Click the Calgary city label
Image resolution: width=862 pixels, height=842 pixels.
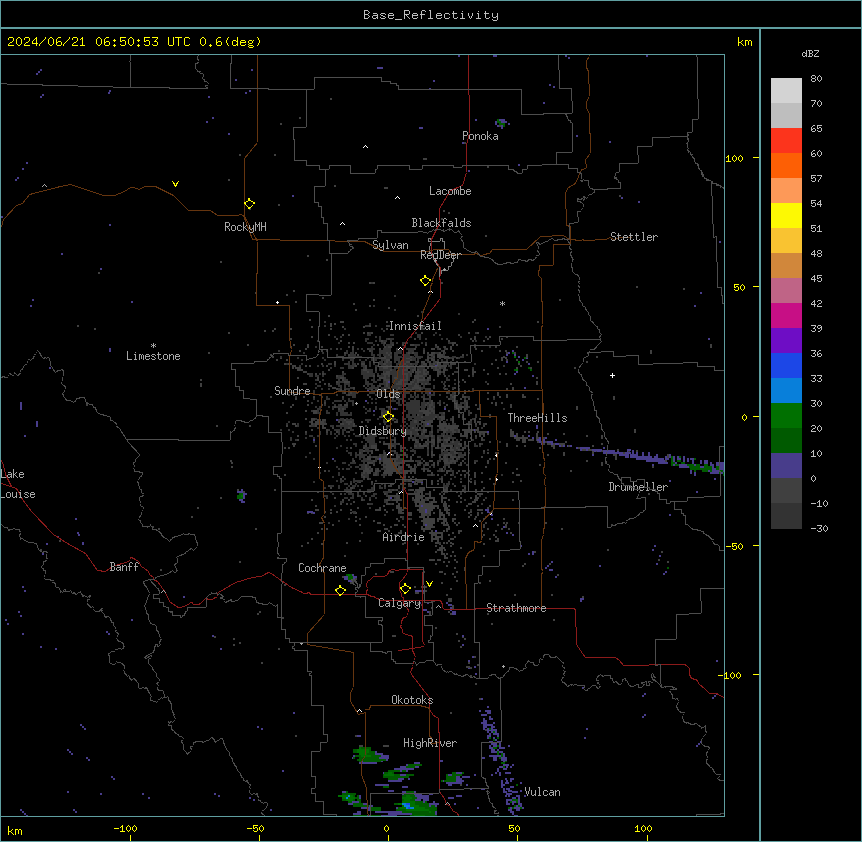(x=400, y=603)
